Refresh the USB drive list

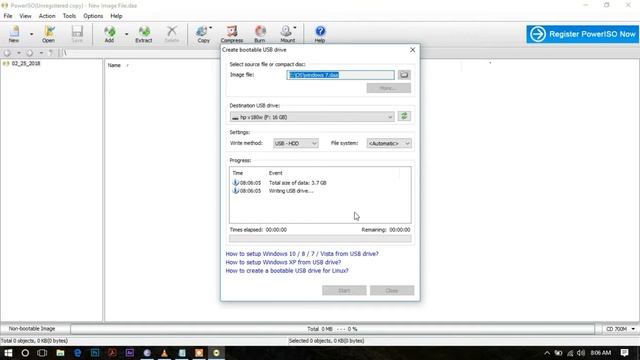point(404,116)
